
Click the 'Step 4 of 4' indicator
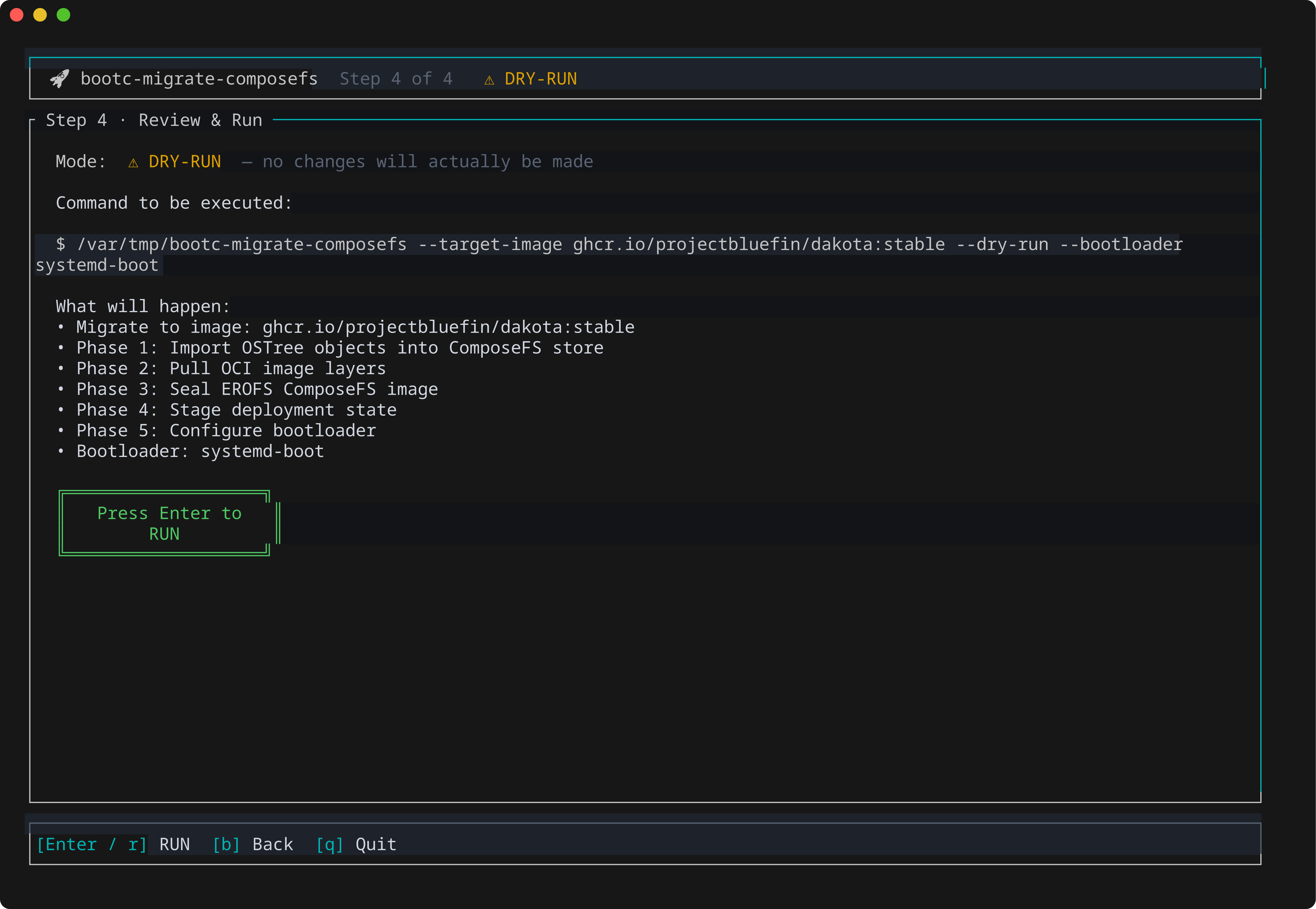click(x=396, y=79)
